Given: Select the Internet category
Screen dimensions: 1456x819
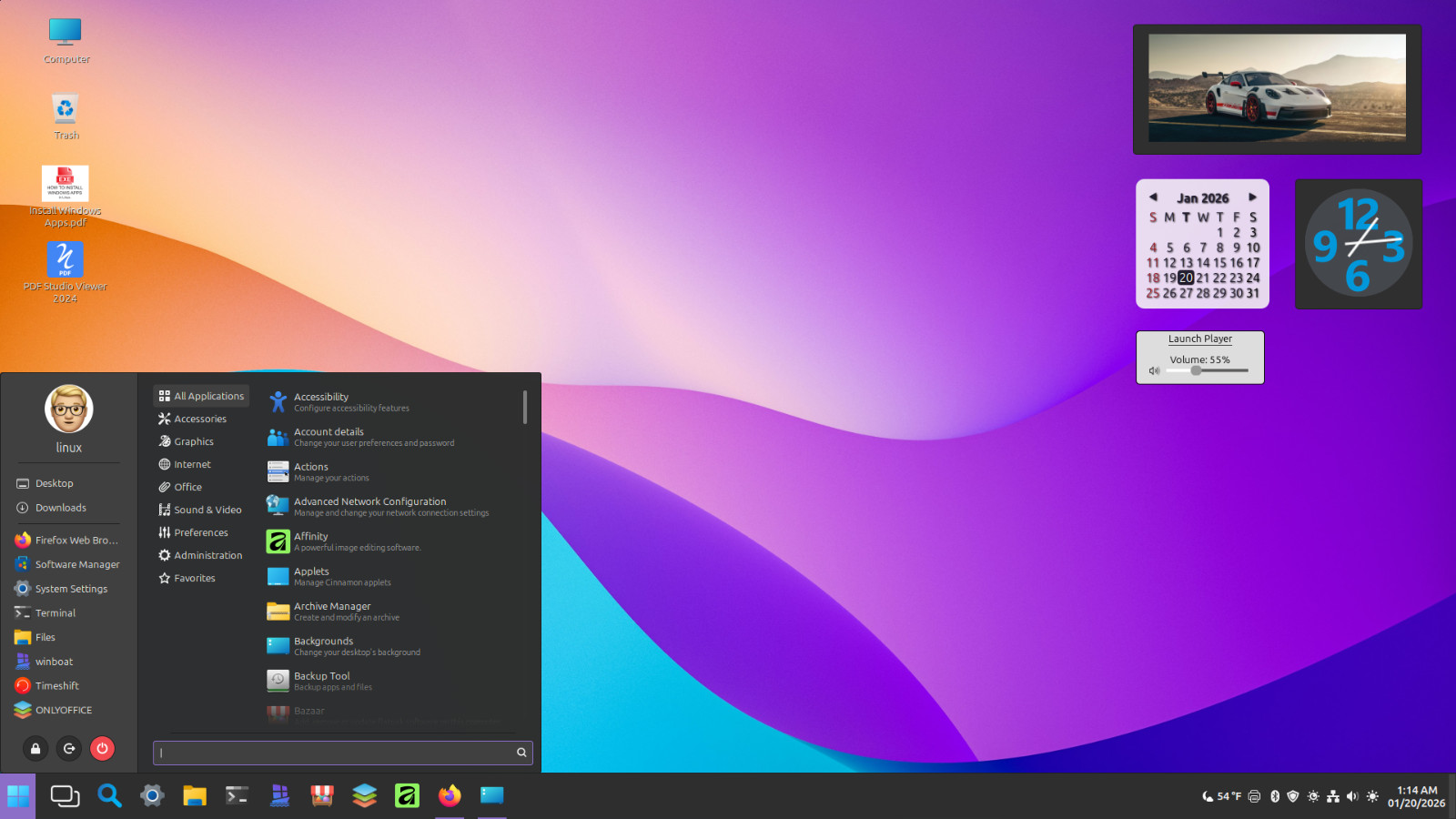Looking at the screenshot, I should coord(201,464).
